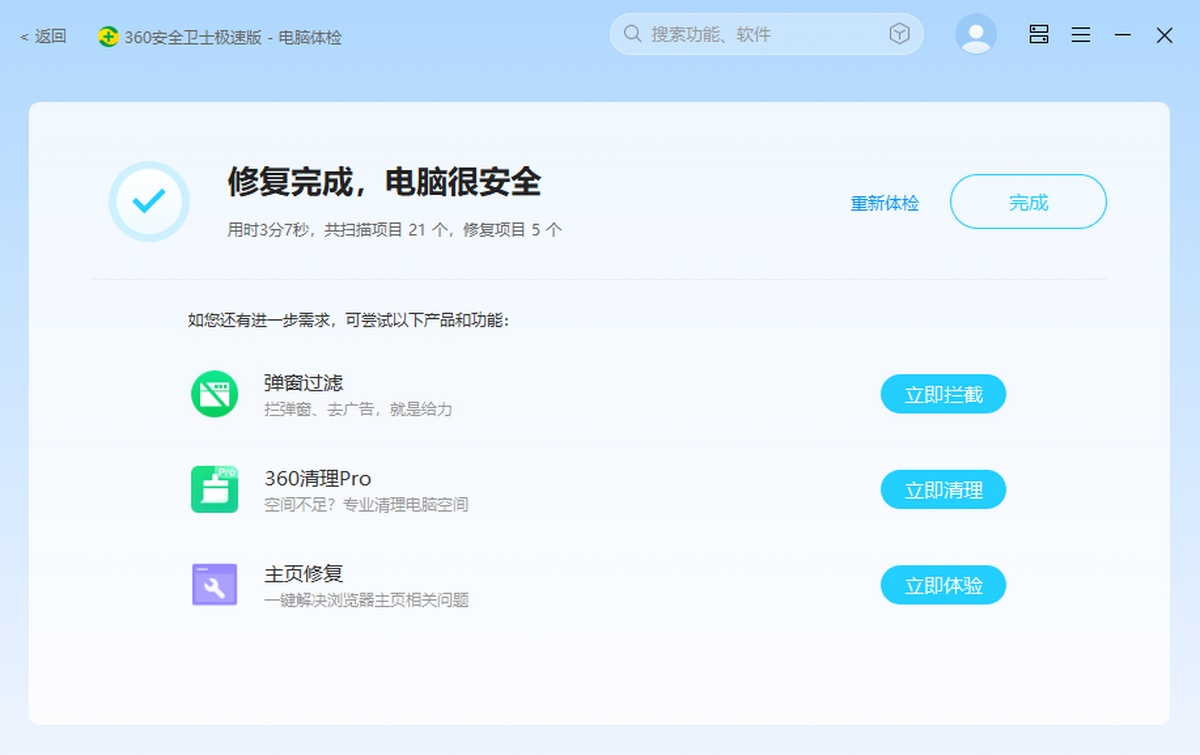Click the blue checkmark completion icon
Viewport: 1200px width, 755px height.
pyautogui.click(x=149, y=202)
